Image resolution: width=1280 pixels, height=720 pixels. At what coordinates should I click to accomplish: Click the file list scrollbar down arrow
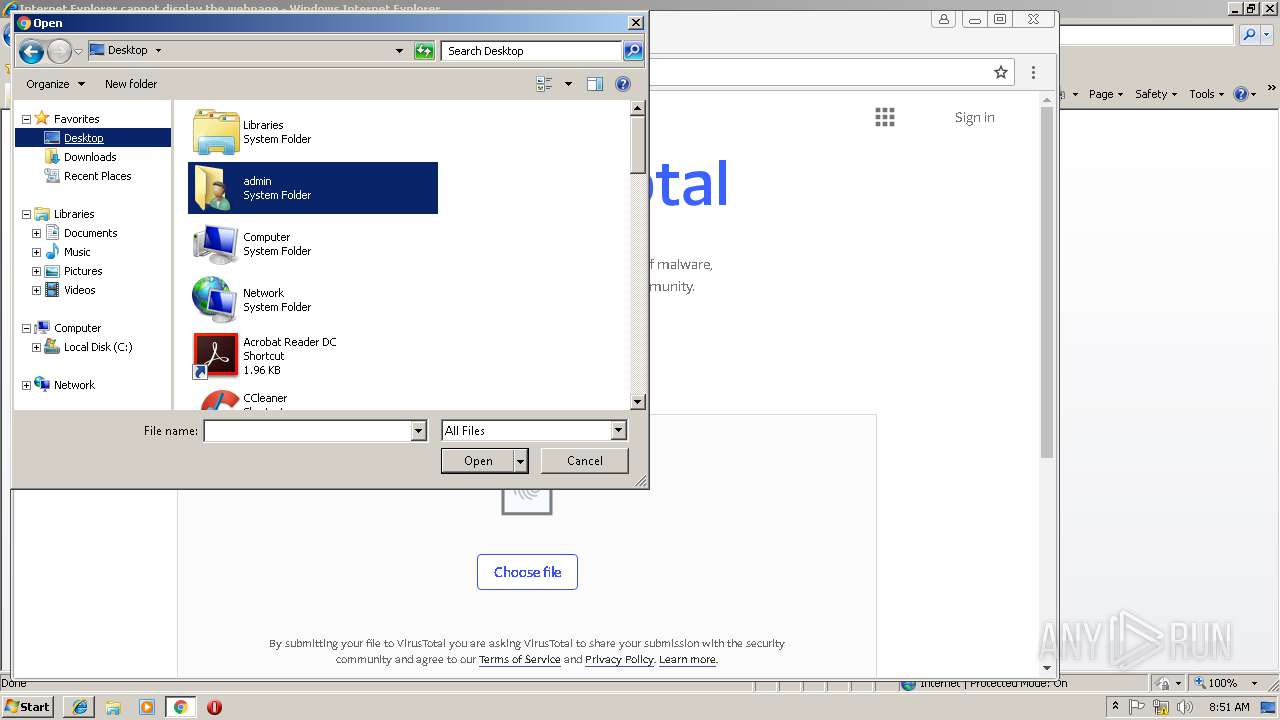[x=638, y=402]
